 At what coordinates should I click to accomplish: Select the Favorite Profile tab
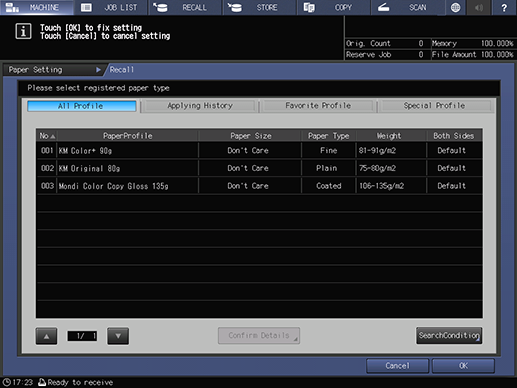click(318, 106)
